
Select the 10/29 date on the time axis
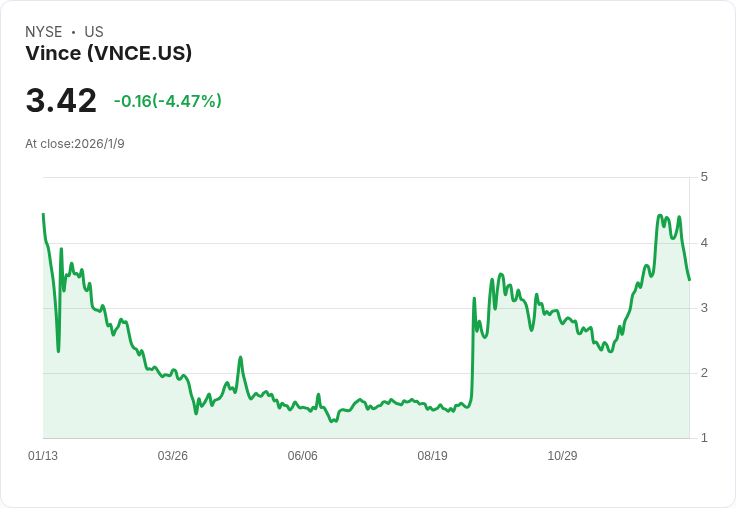point(562,456)
